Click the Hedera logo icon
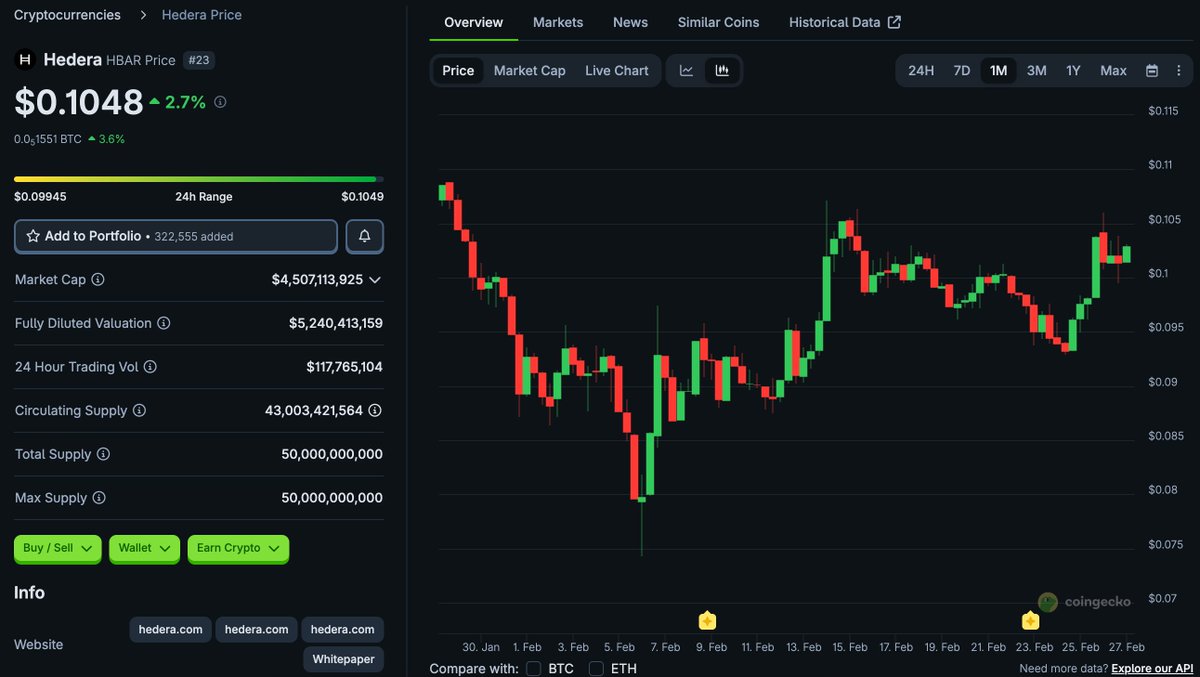This screenshot has height=677, width=1200. tap(25, 60)
